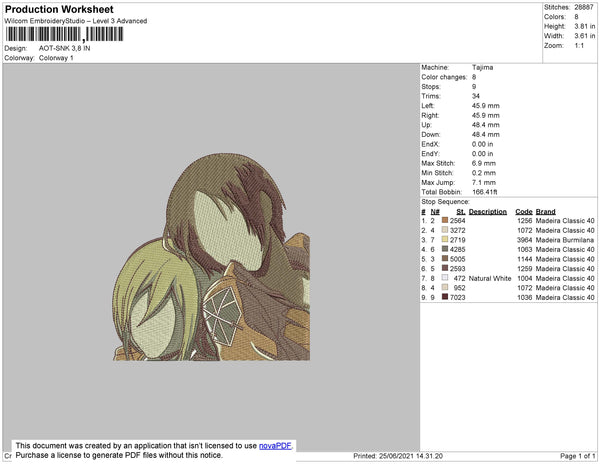Pick the swatch beside stitch count 4285
The height and width of the screenshot is (464, 600).
pos(445,249)
